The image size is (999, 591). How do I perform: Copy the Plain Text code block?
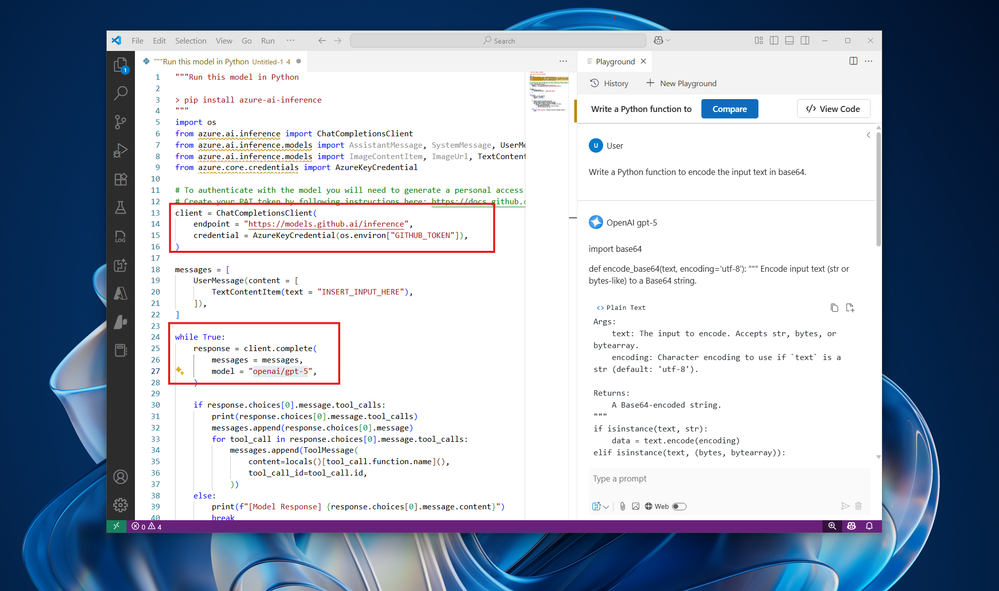coord(834,308)
